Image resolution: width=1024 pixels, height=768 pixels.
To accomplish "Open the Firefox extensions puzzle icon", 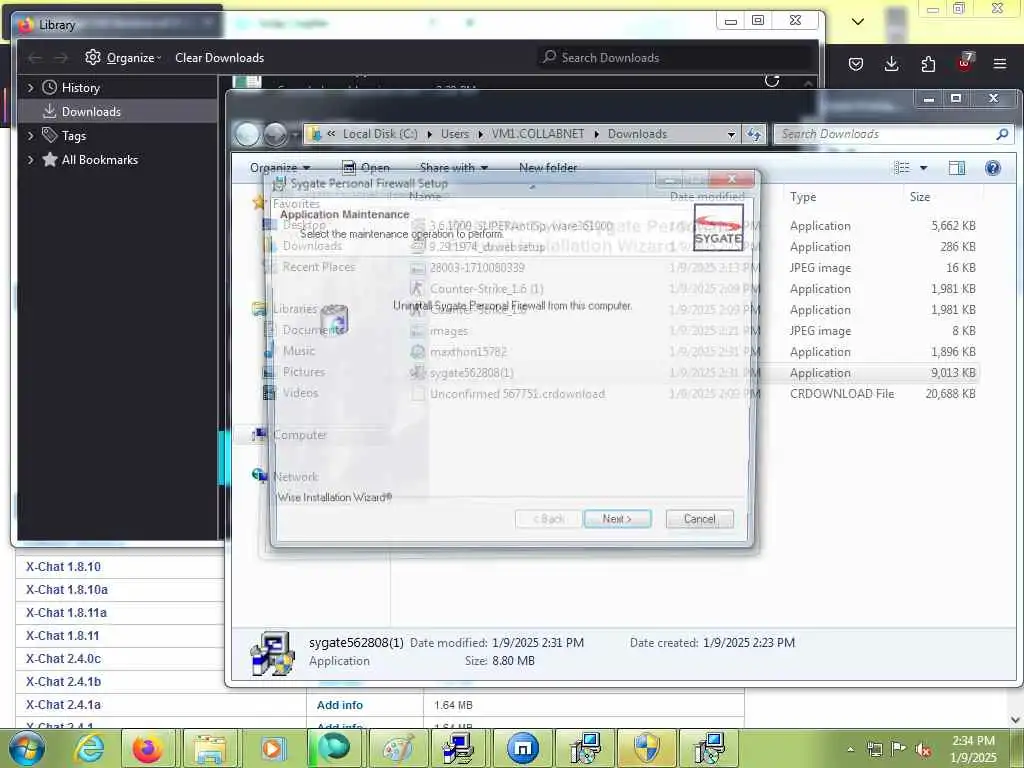I will 928,64.
